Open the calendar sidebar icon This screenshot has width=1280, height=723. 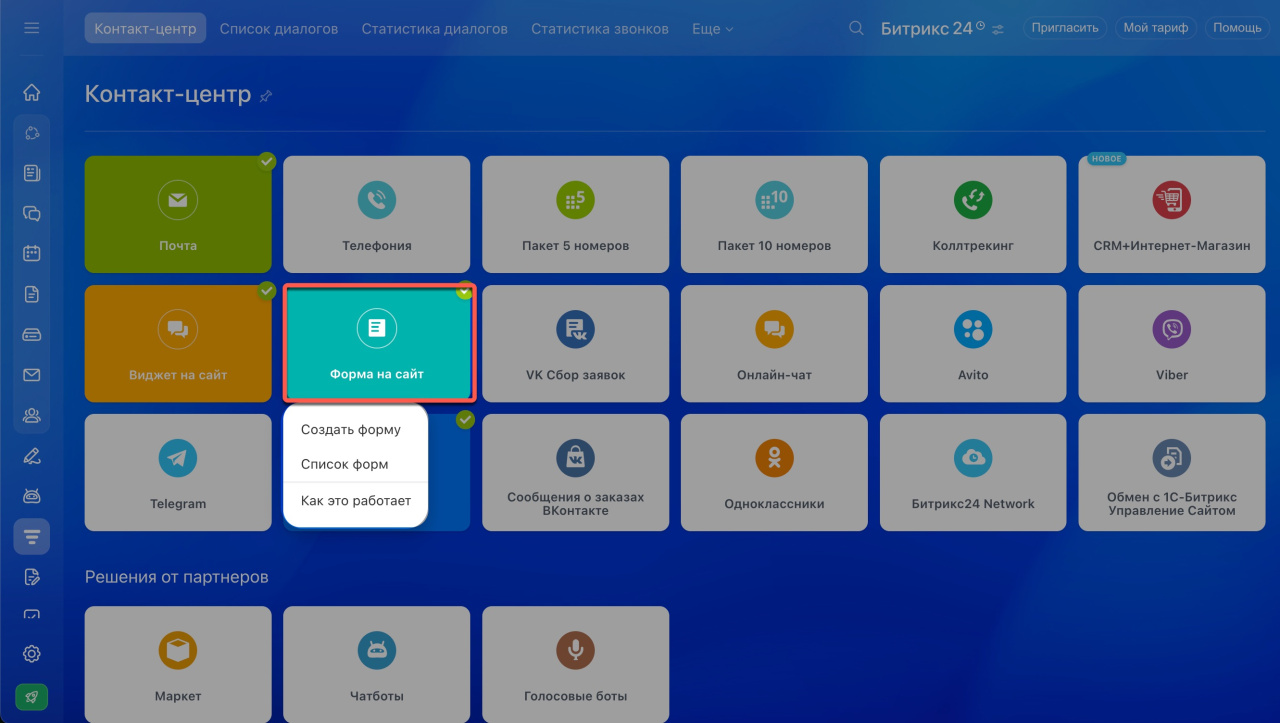click(31, 253)
